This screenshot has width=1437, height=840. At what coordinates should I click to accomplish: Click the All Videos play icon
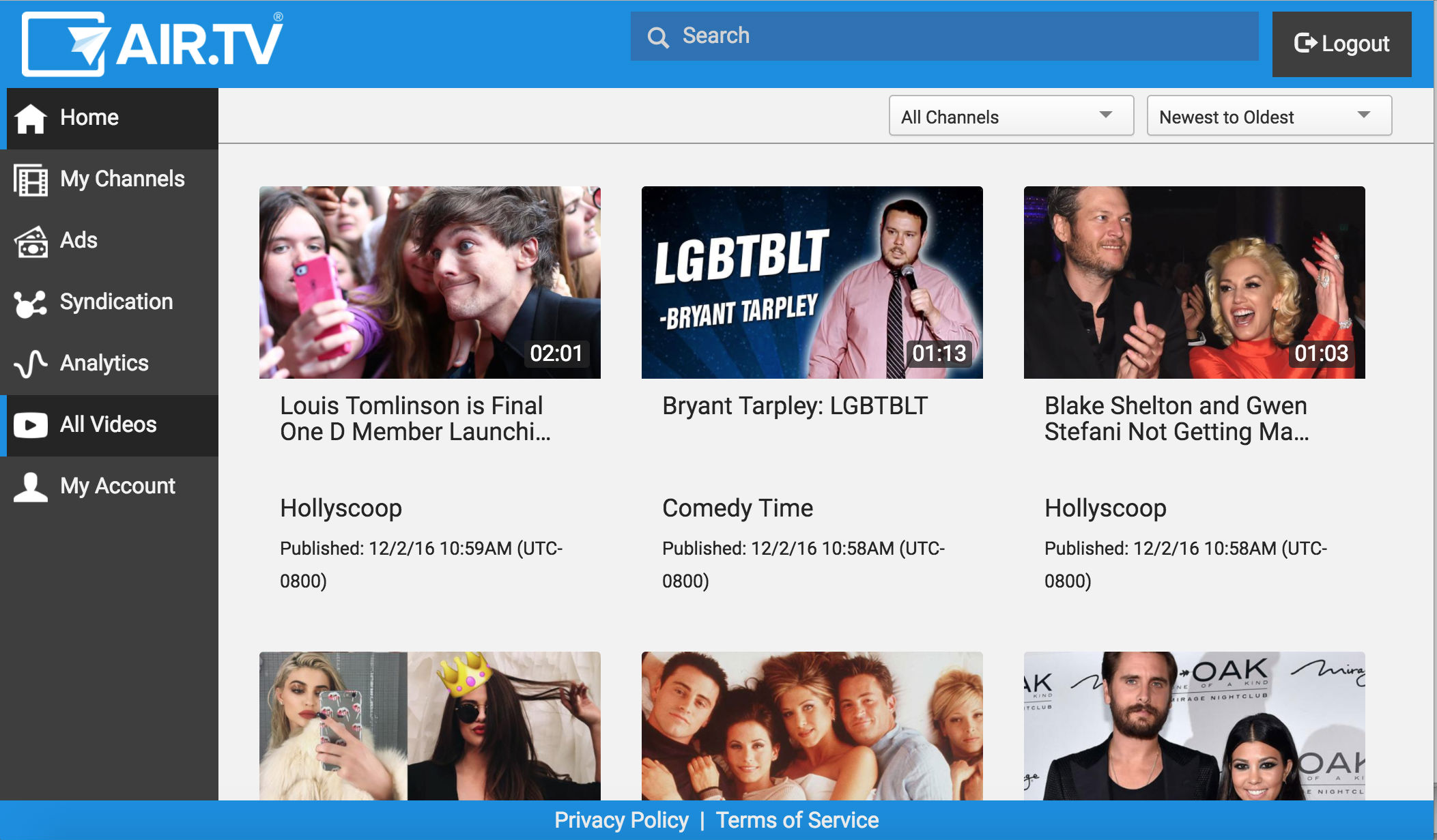pos(31,425)
